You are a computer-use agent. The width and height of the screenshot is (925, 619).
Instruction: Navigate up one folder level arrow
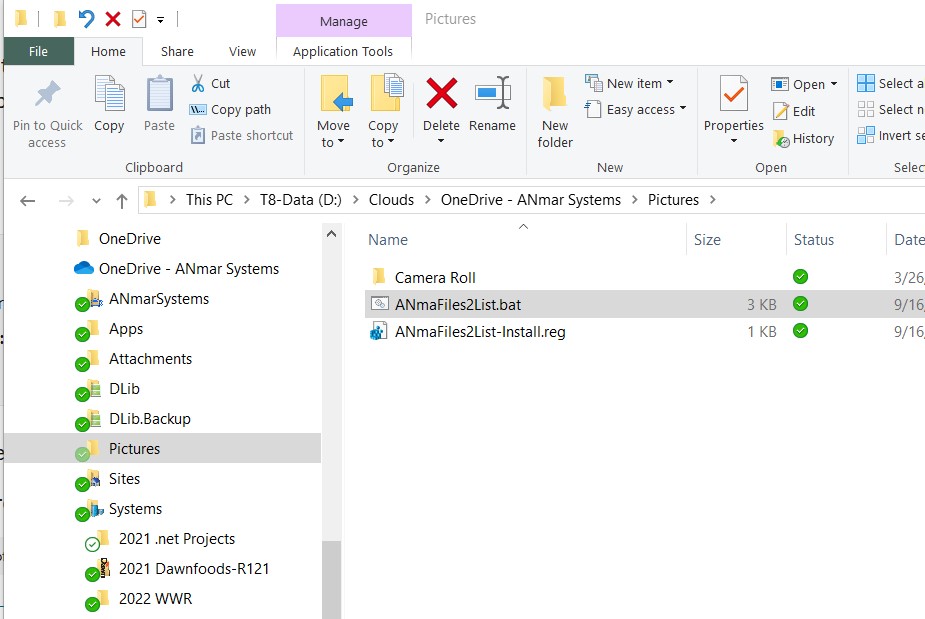122,200
